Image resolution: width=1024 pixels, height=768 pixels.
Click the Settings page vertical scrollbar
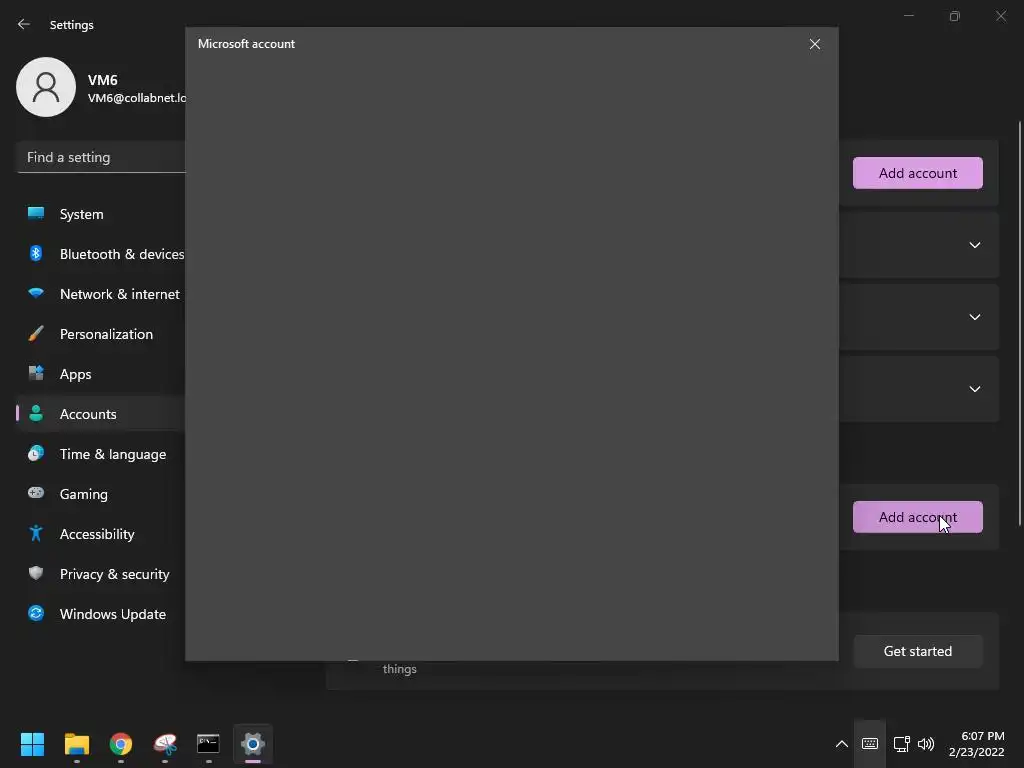pos(1019,323)
